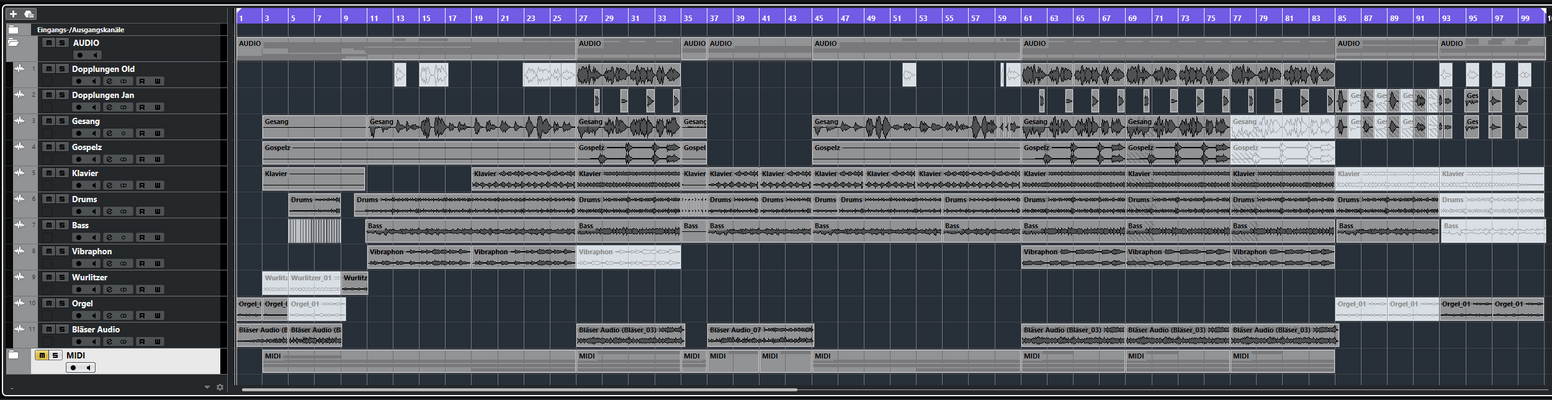The image size is (1552, 400).
Task: Enable monitor on Bläser Audio track
Action: pyautogui.click(x=94, y=341)
